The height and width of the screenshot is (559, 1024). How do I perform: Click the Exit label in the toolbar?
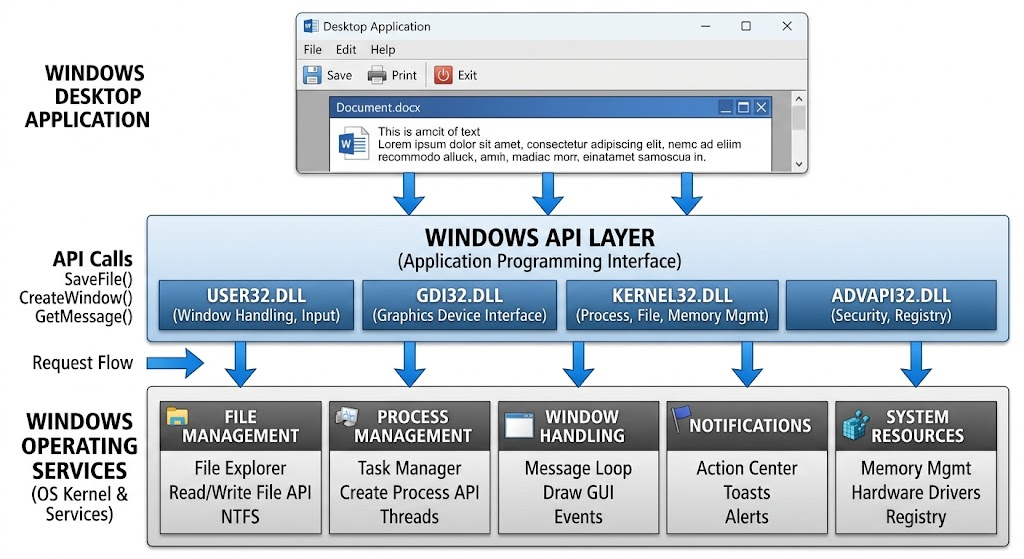pyautogui.click(x=467, y=75)
